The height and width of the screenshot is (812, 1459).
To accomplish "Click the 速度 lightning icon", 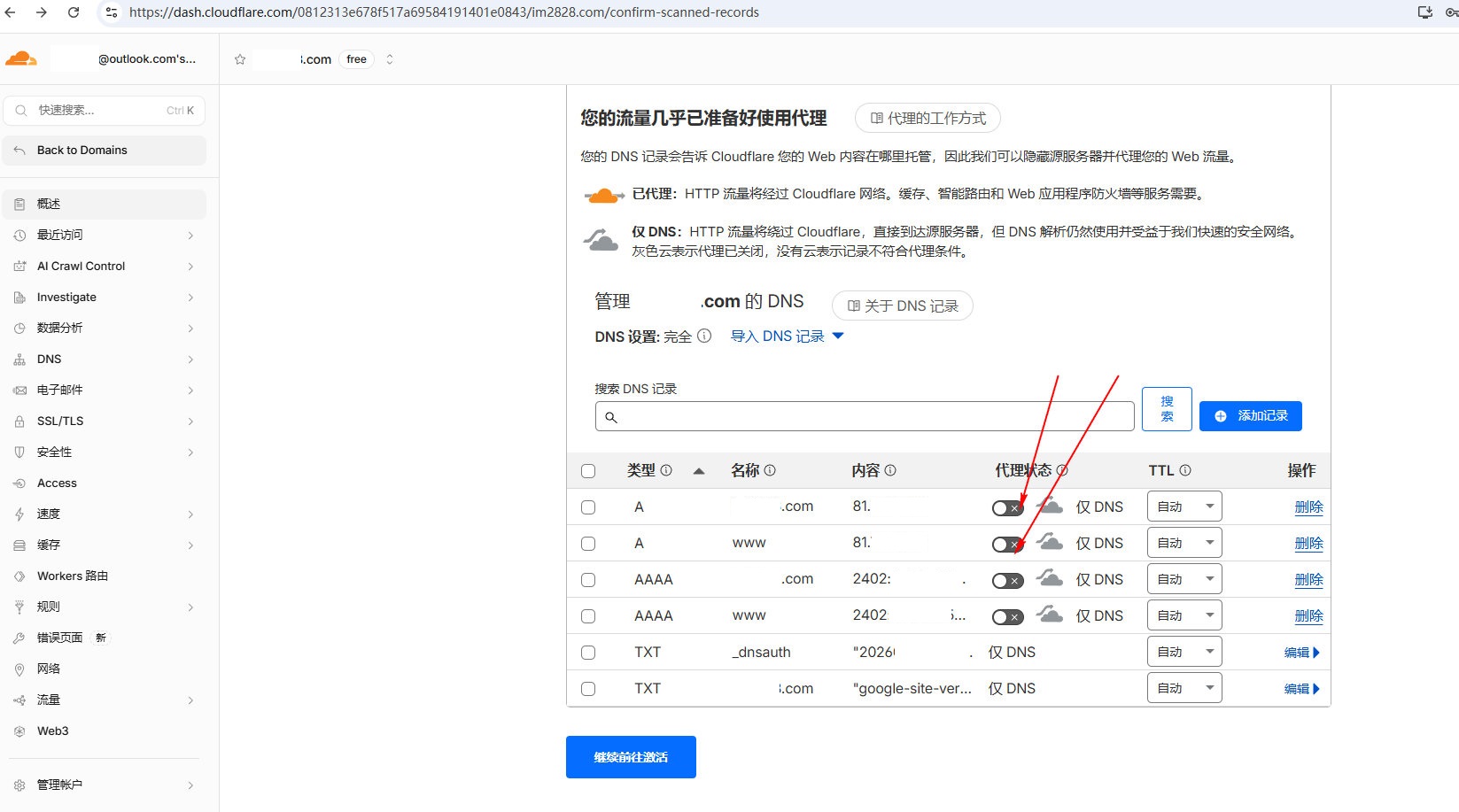I will click(x=19, y=514).
